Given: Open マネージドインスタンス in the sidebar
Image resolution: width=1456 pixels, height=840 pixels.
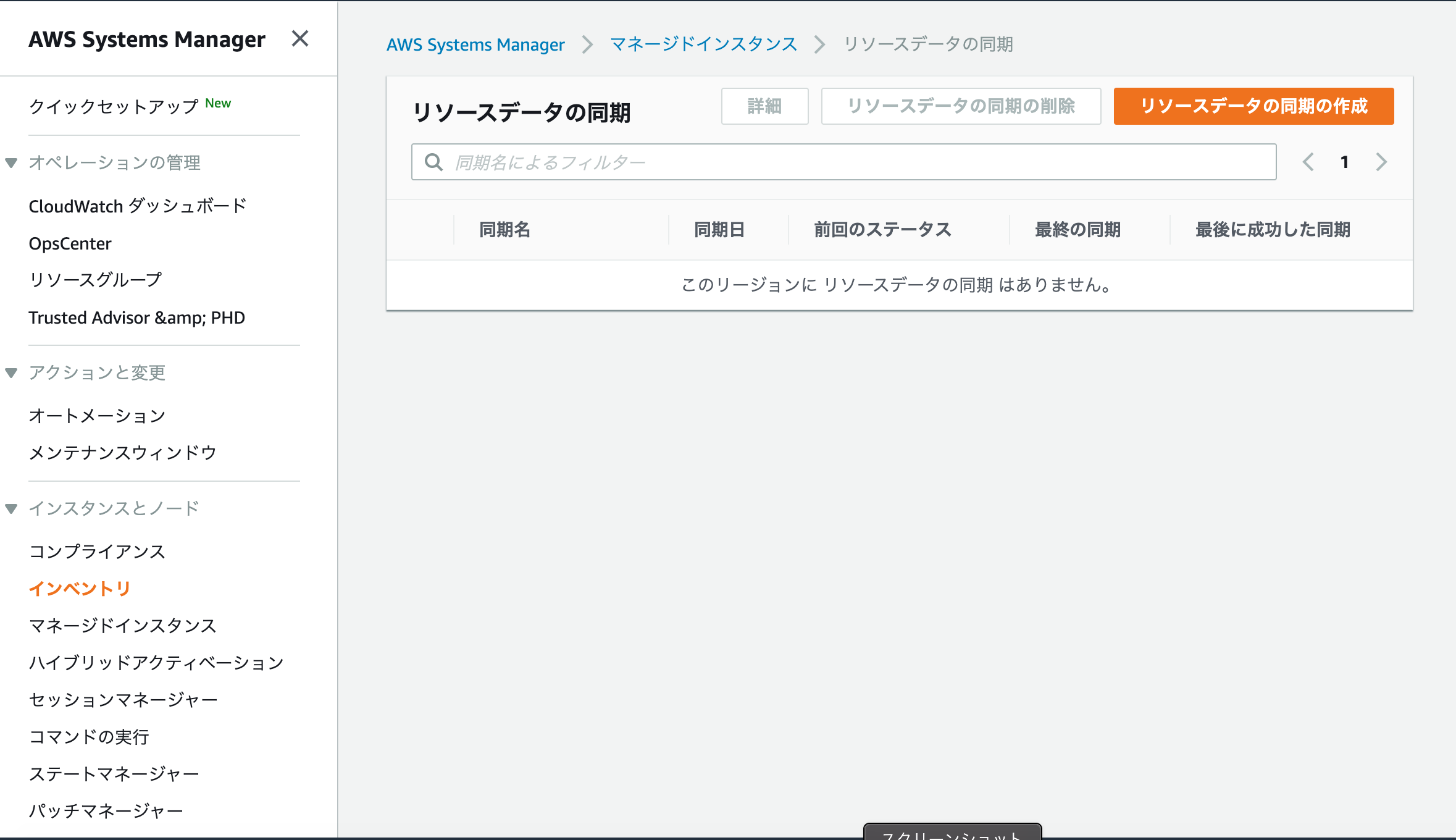Looking at the screenshot, I should (x=123, y=626).
